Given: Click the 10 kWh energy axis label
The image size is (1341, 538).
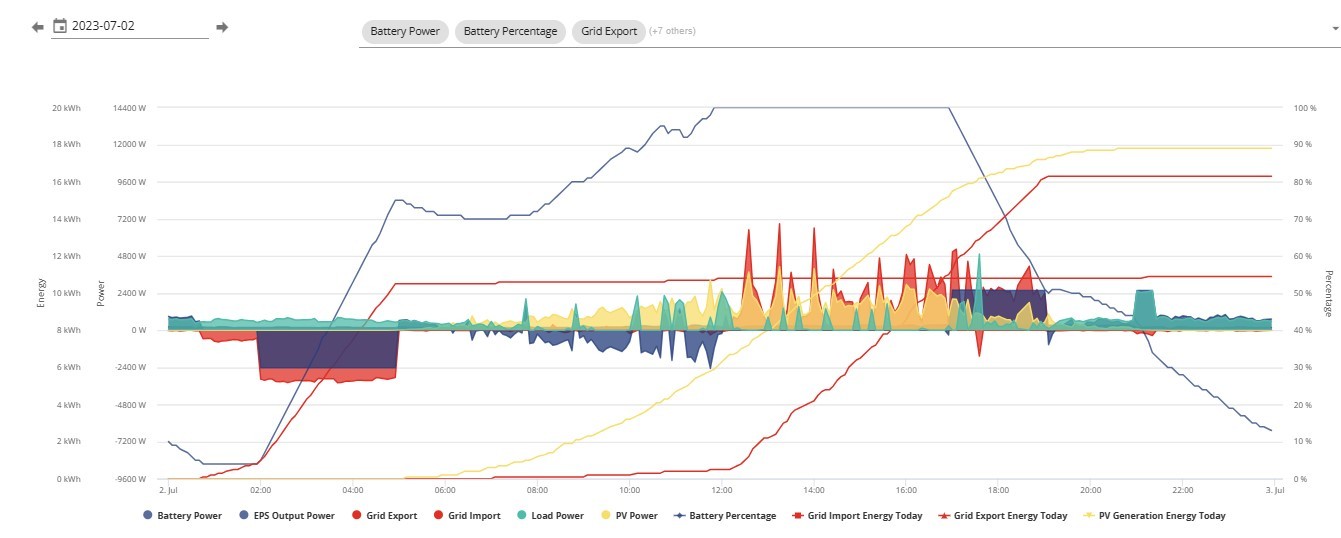Looking at the screenshot, I should [66, 294].
